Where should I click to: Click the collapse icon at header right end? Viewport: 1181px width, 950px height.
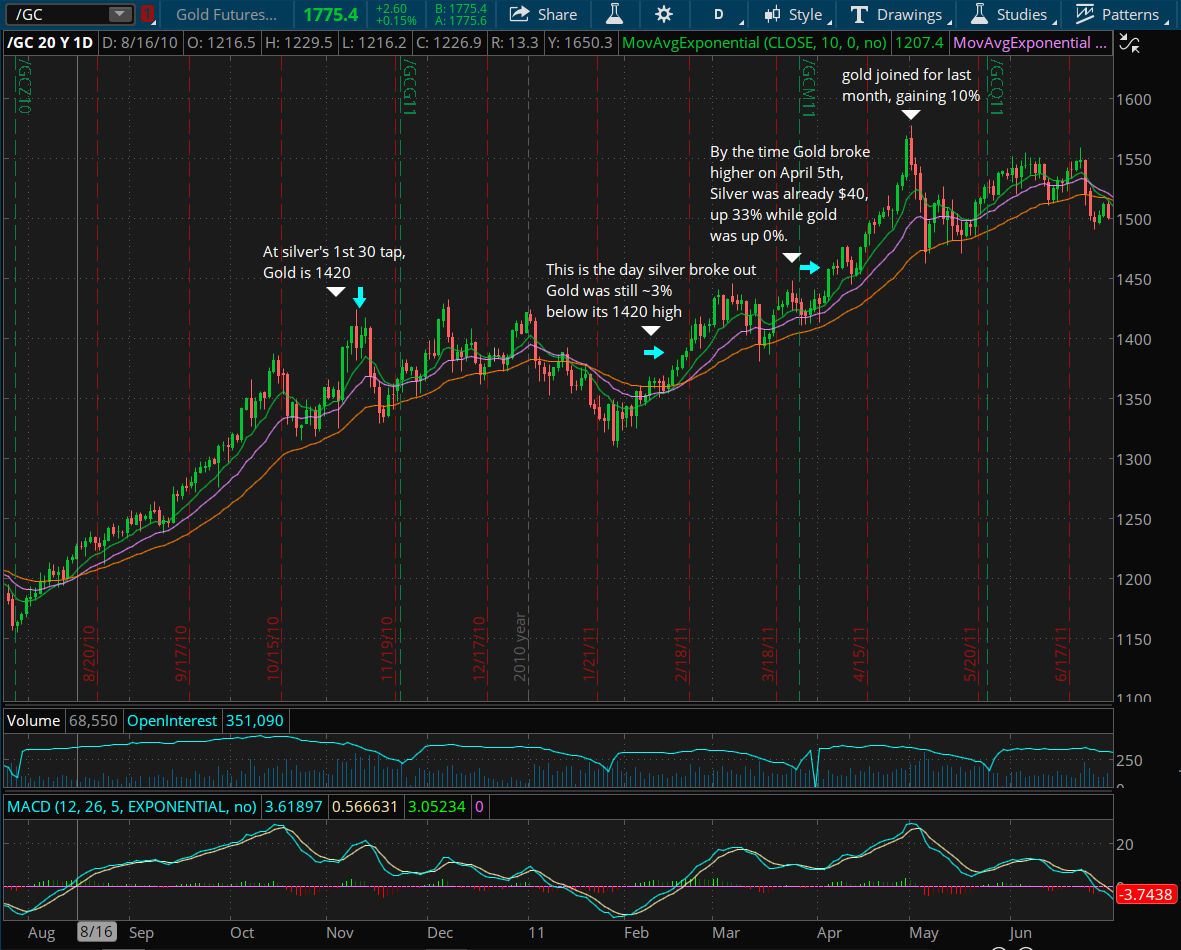1129,43
